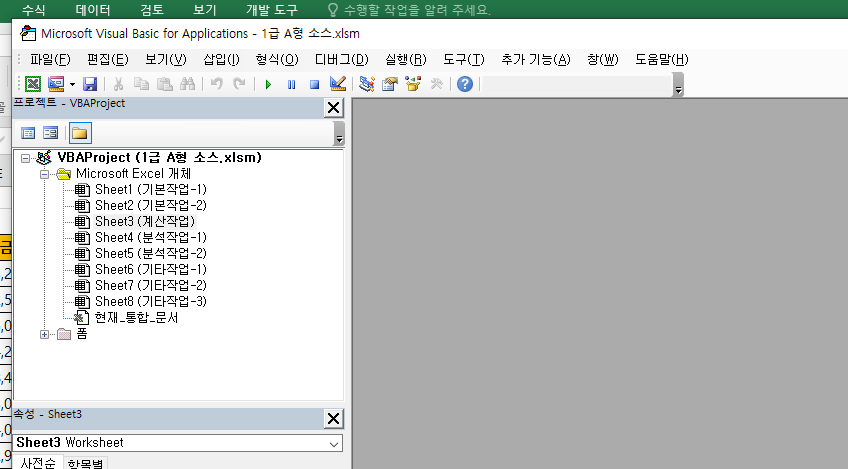Select 현재_통합_문서 in project tree
This screenshot has height=469, width=848.
[136, 318]
